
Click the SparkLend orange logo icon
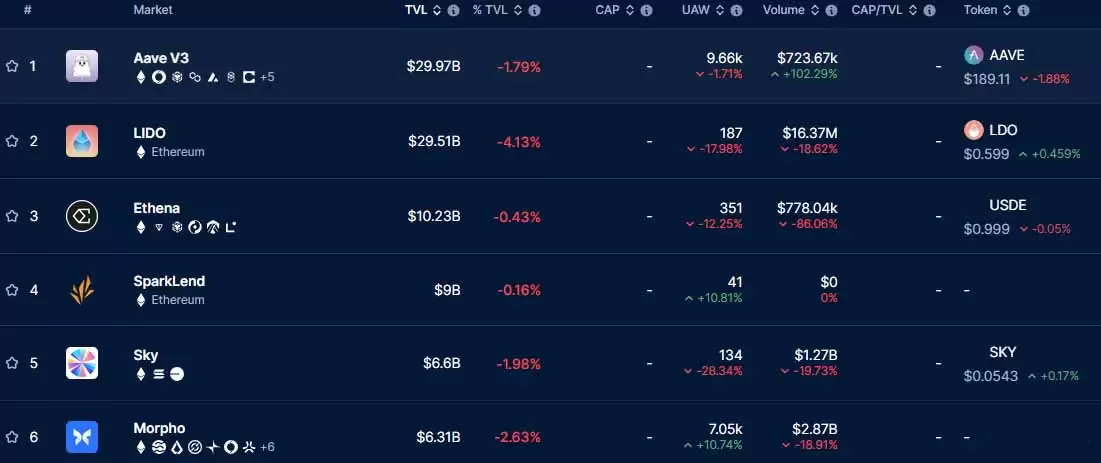pos(82,290)
